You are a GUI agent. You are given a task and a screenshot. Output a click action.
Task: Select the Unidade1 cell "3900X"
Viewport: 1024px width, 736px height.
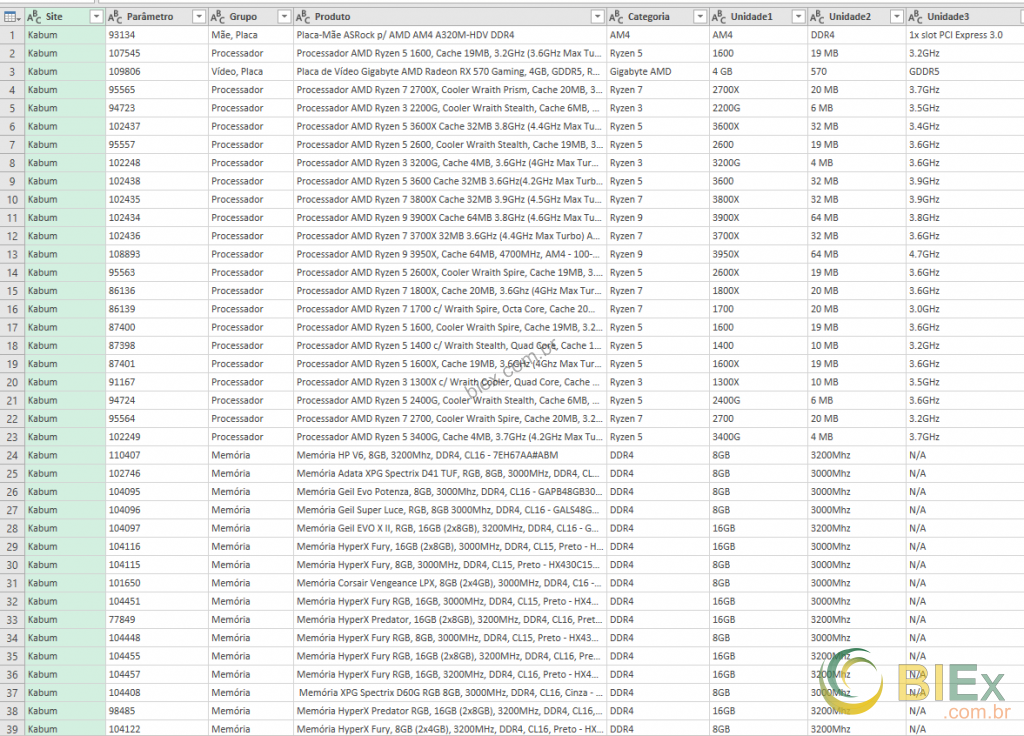[x=758, y=217]
